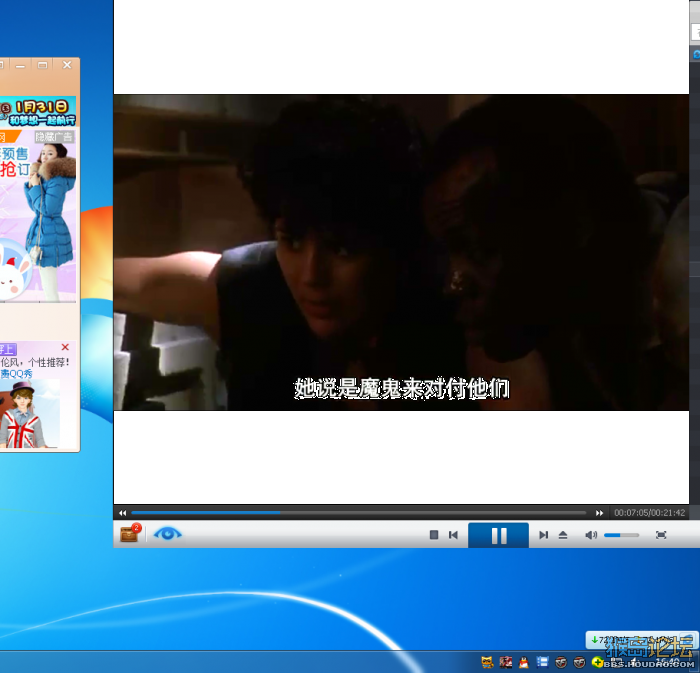Click the eject/open file icon

point(563,535)
